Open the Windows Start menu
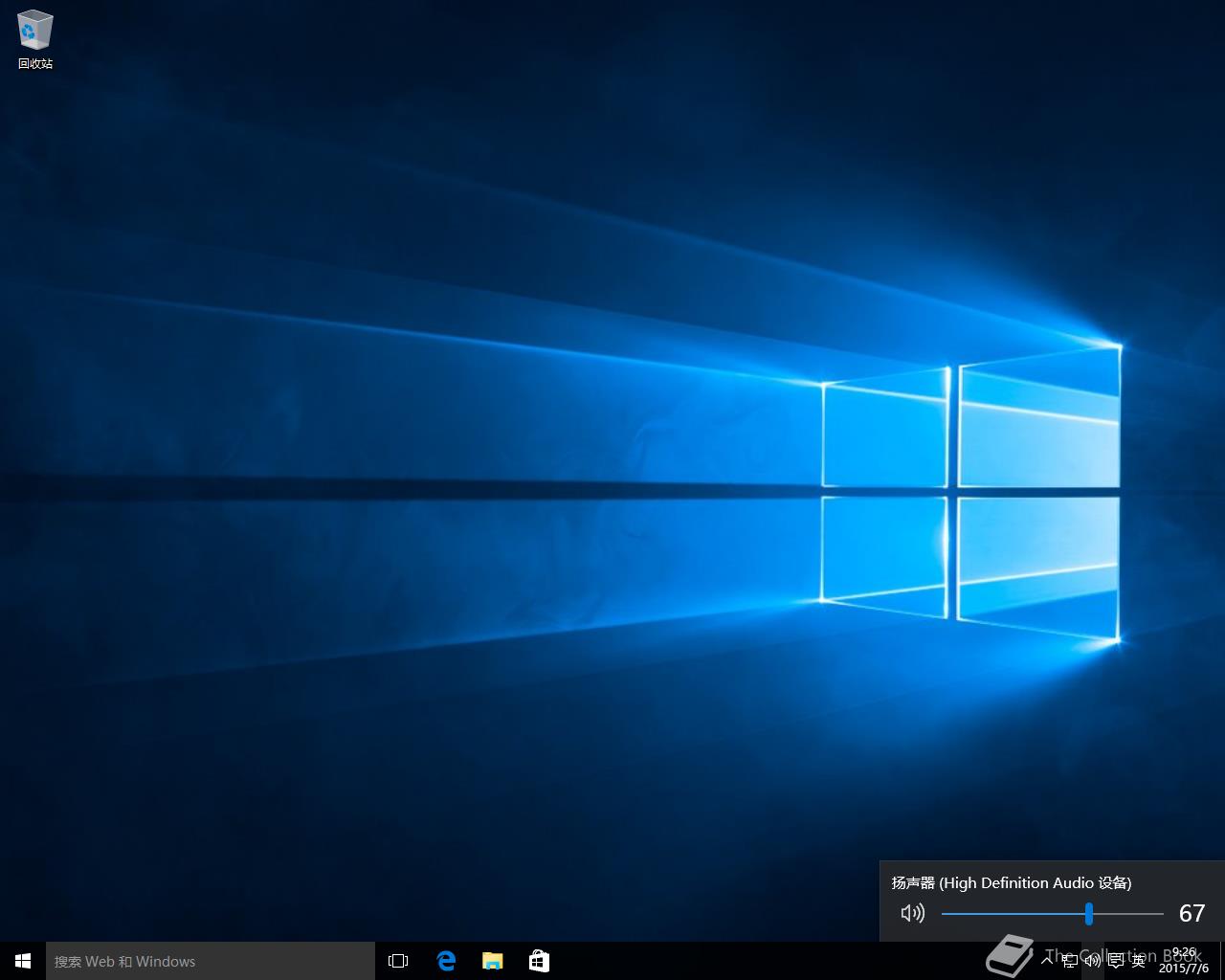Image resolution: width=1225 pixels, height=980 pixels. (x=23, y=961)
